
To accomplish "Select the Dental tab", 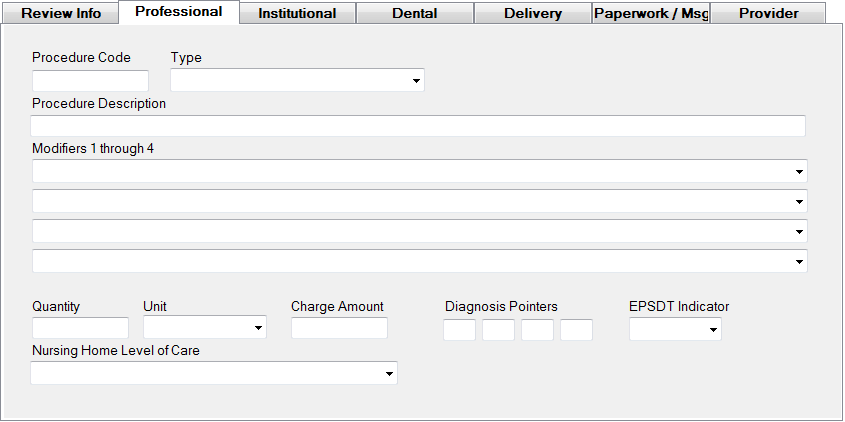I will (414, 13).
